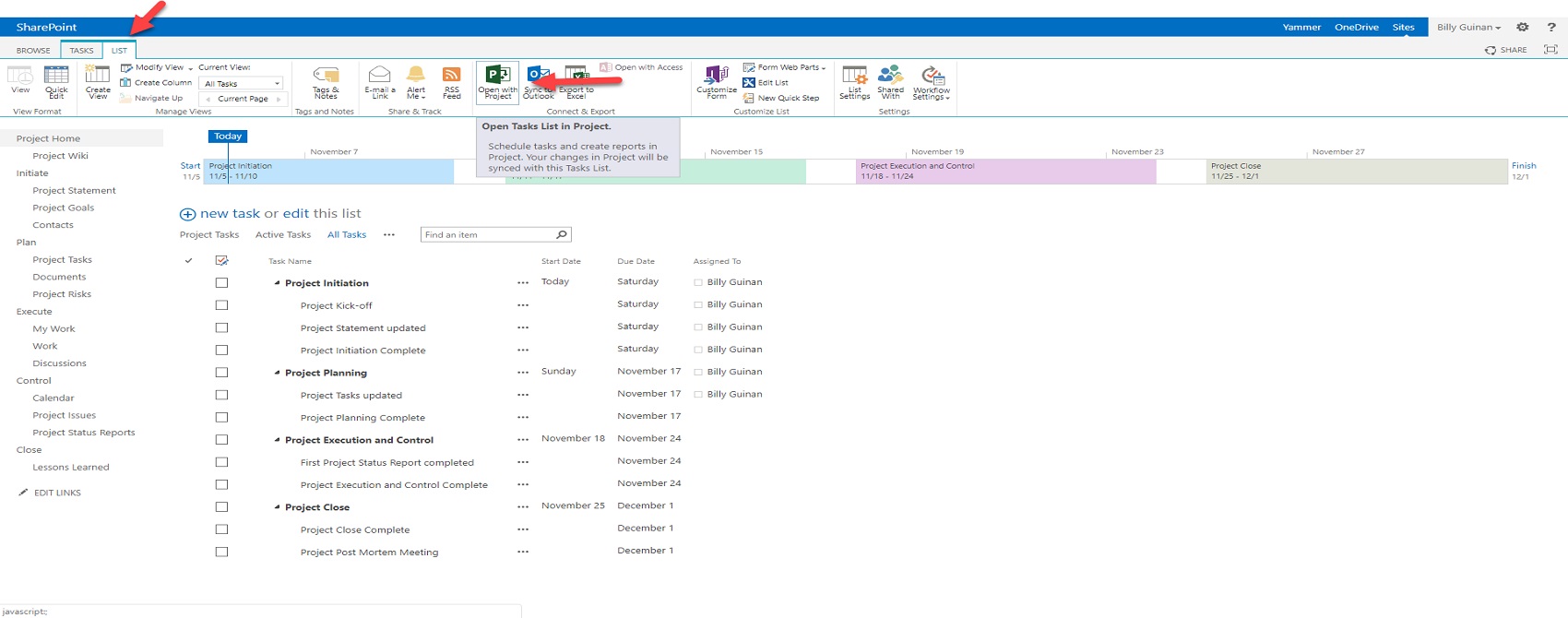Screen dimensions: 1568x618
Task: Click the Tags & Notes icon
Action: point(326,81)
